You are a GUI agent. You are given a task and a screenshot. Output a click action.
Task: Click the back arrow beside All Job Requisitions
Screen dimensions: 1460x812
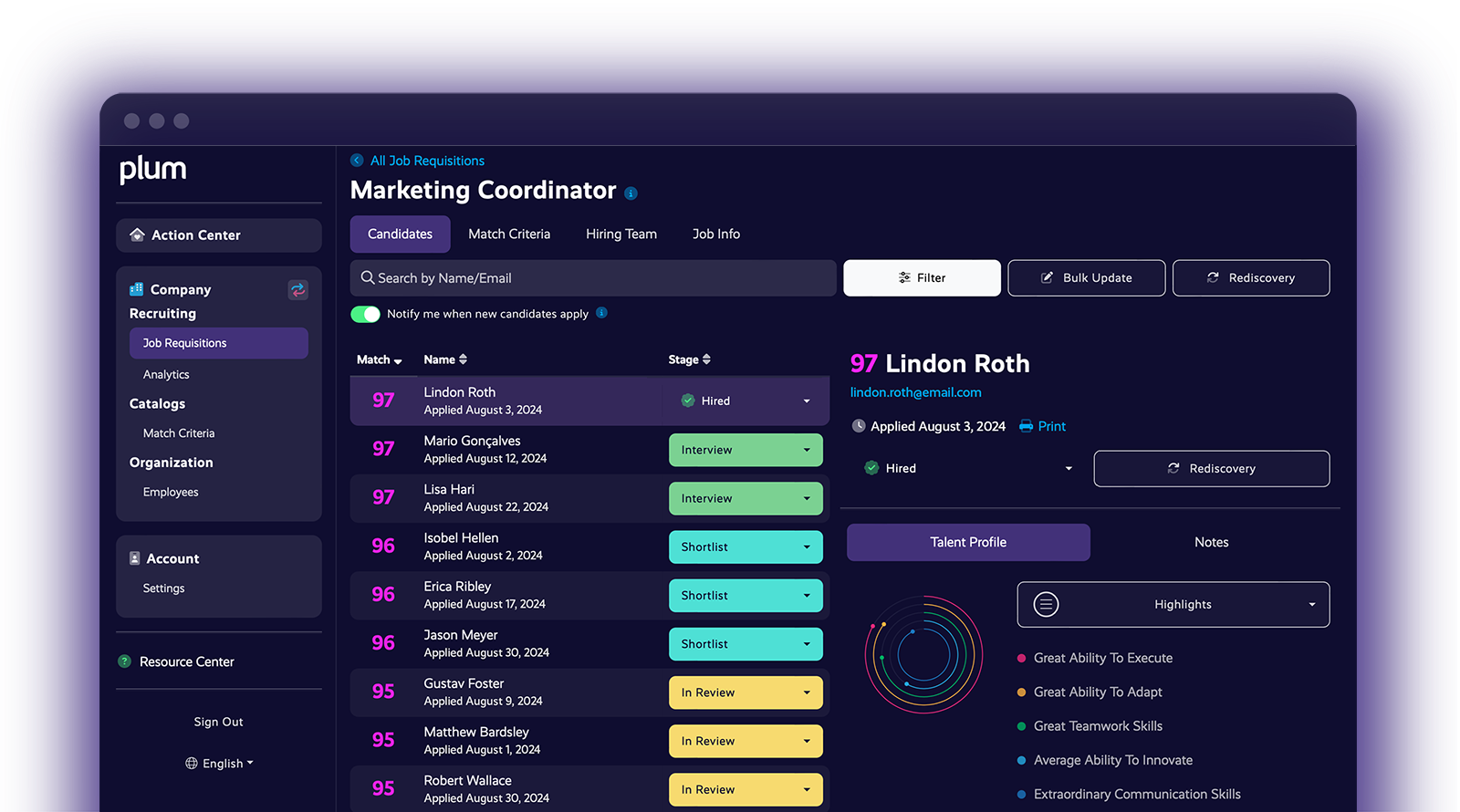point(357,161)
